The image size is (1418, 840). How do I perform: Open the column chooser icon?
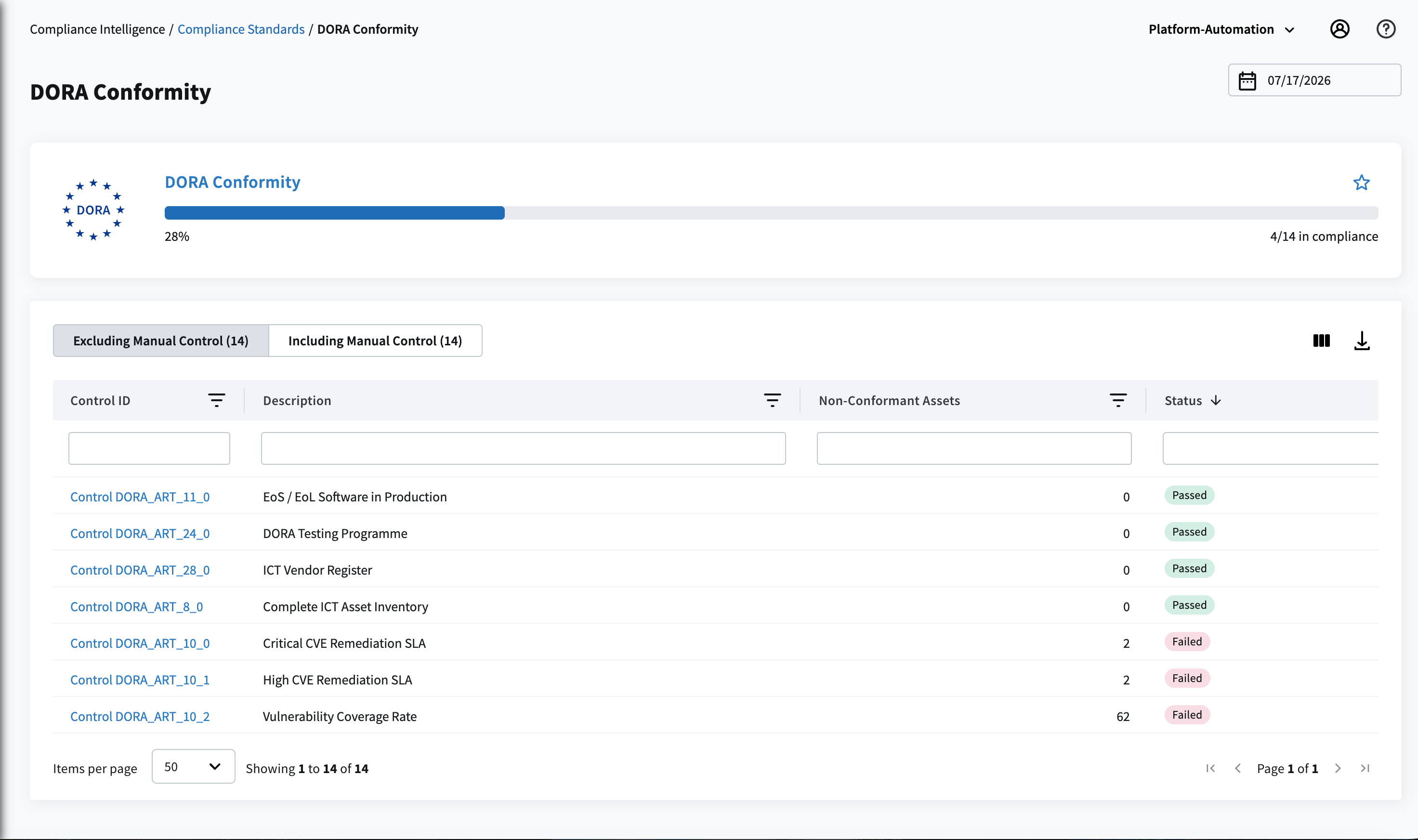[1321, 341]
